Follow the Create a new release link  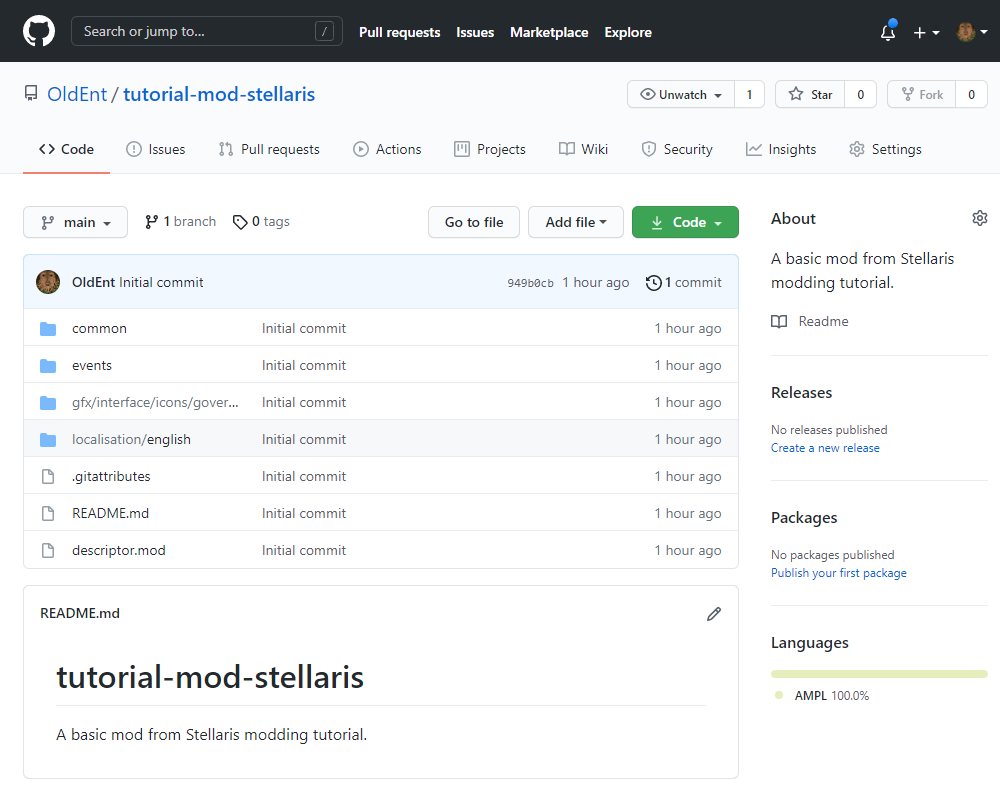click(825, 448)
